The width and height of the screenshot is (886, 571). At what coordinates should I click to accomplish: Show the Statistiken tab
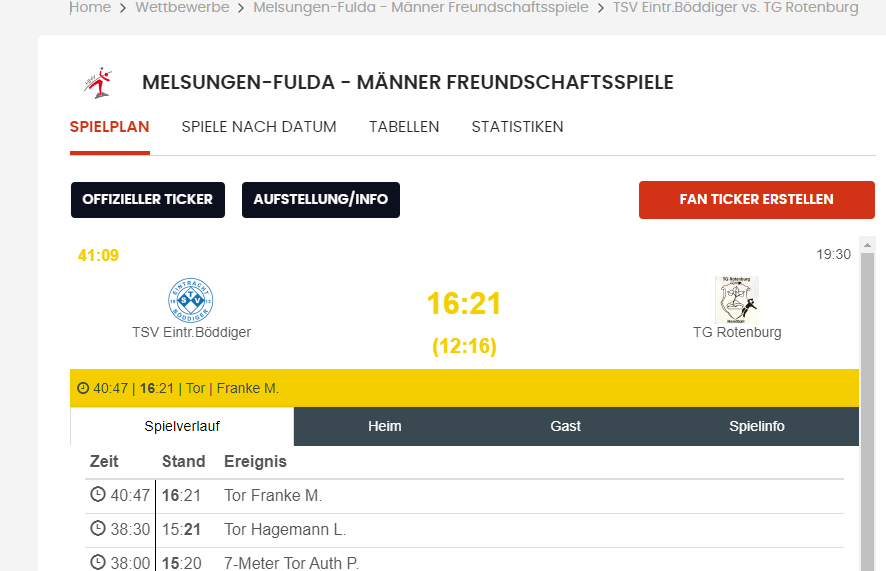pos(517,127)
